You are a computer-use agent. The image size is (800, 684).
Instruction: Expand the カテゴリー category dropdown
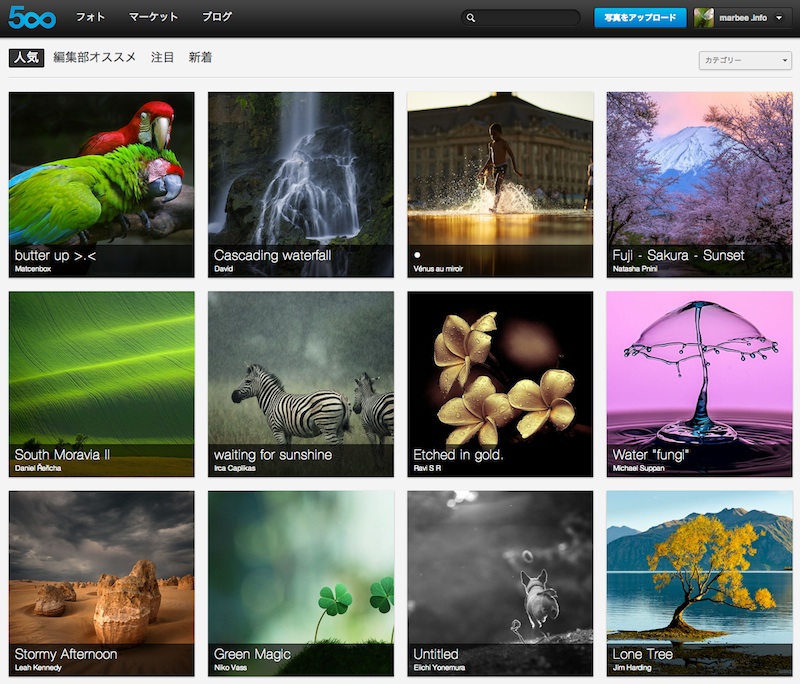coord(745,60)
